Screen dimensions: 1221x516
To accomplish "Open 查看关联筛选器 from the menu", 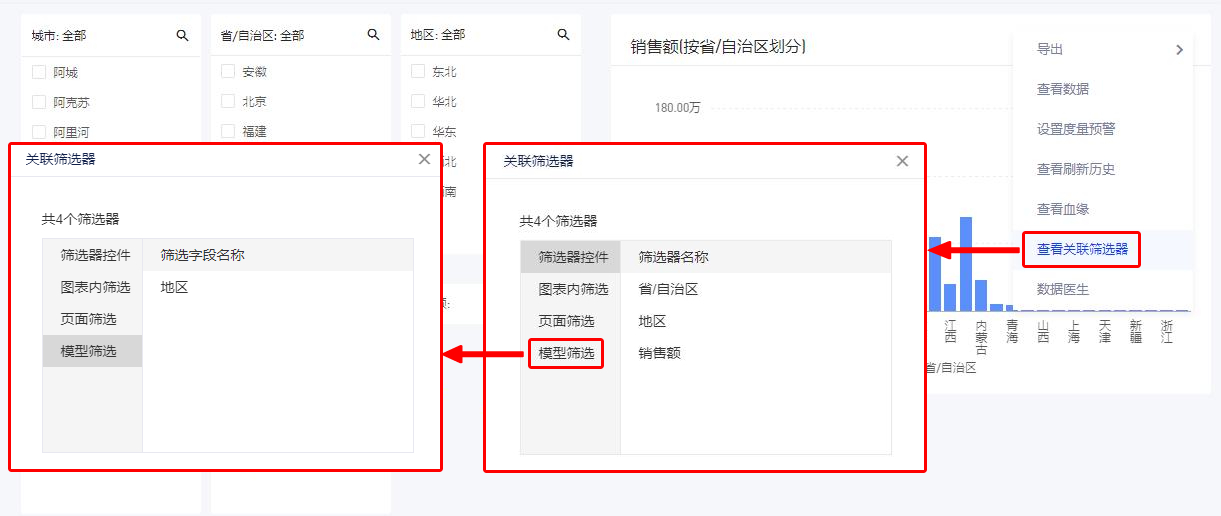I will (1081, 249).
